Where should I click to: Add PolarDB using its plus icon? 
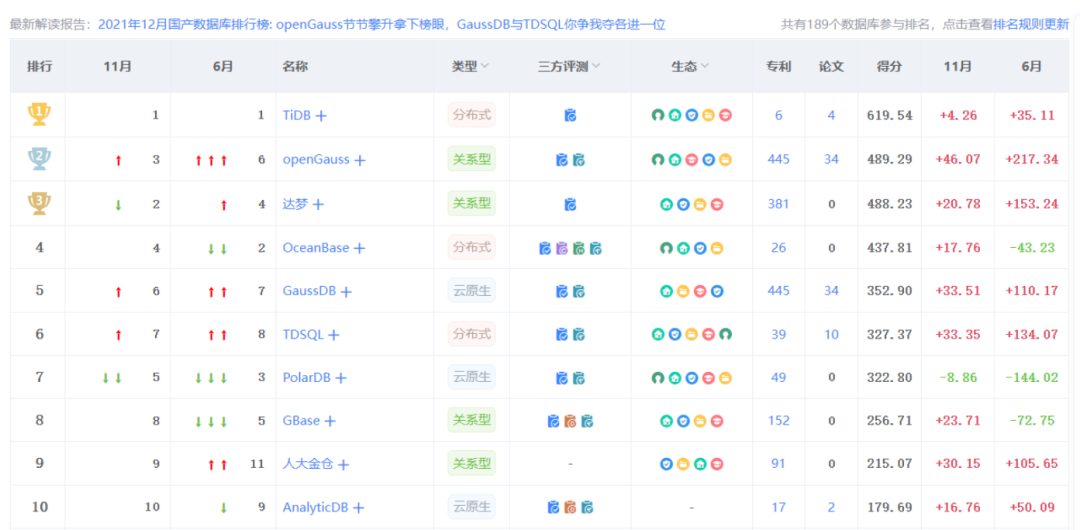coord(340,378)
